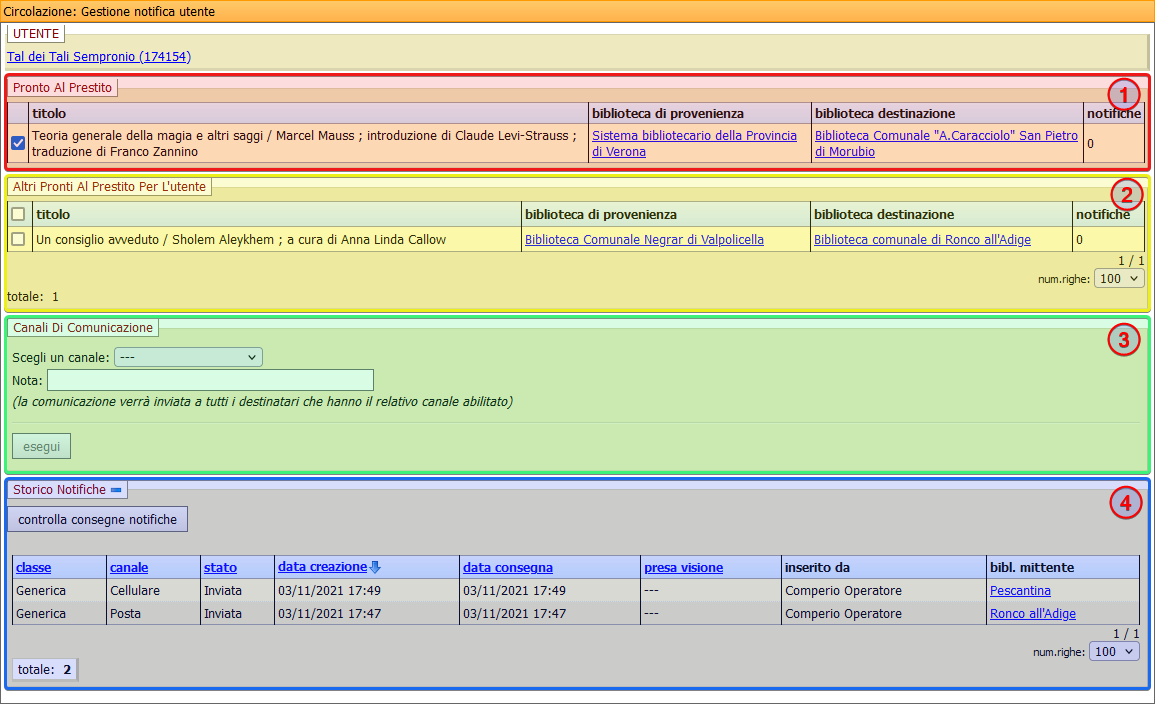The width and height of the screenshot is (1155, 704).
Task: Sort notifications by presa visione column
Action: point(683,567)
